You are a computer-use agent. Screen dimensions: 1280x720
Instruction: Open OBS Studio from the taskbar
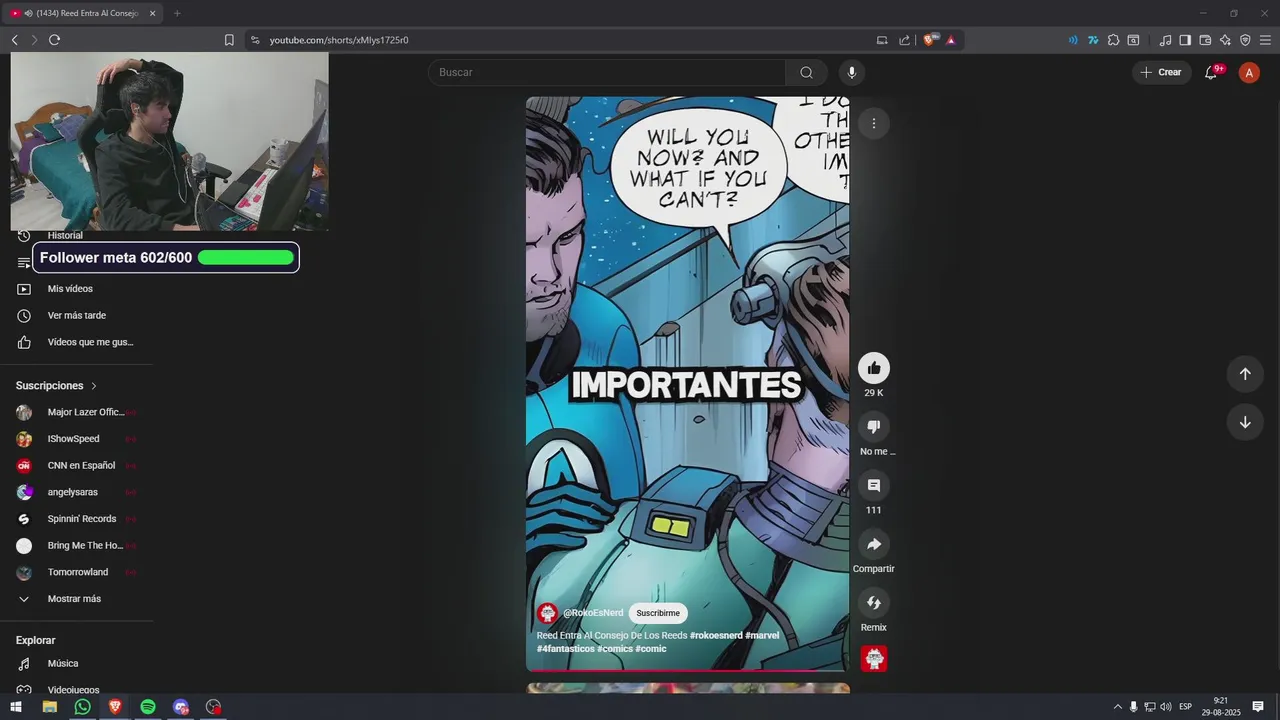click(213, 707)
